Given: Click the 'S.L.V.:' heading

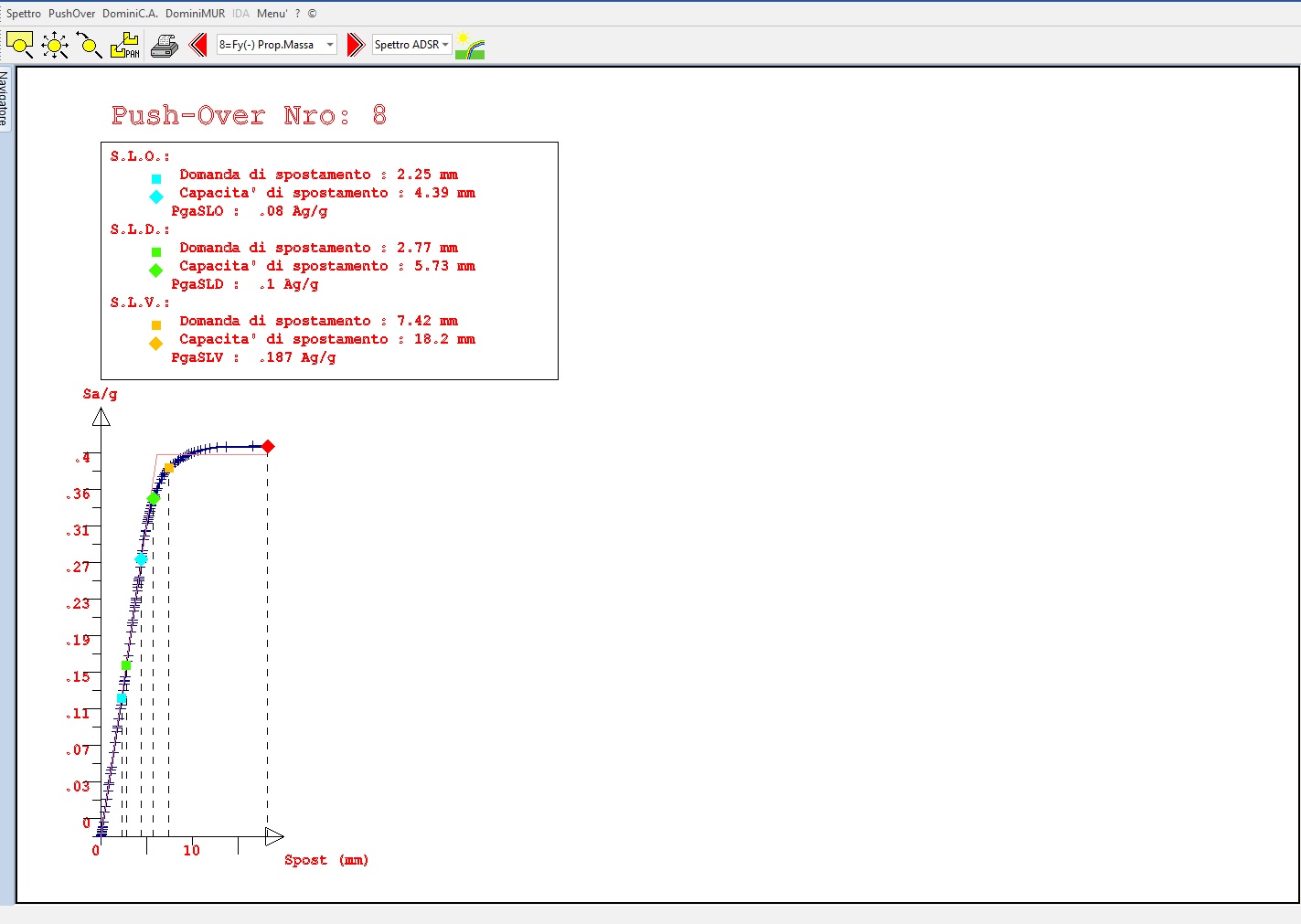Looking at the screenshot, I should 140,303.
